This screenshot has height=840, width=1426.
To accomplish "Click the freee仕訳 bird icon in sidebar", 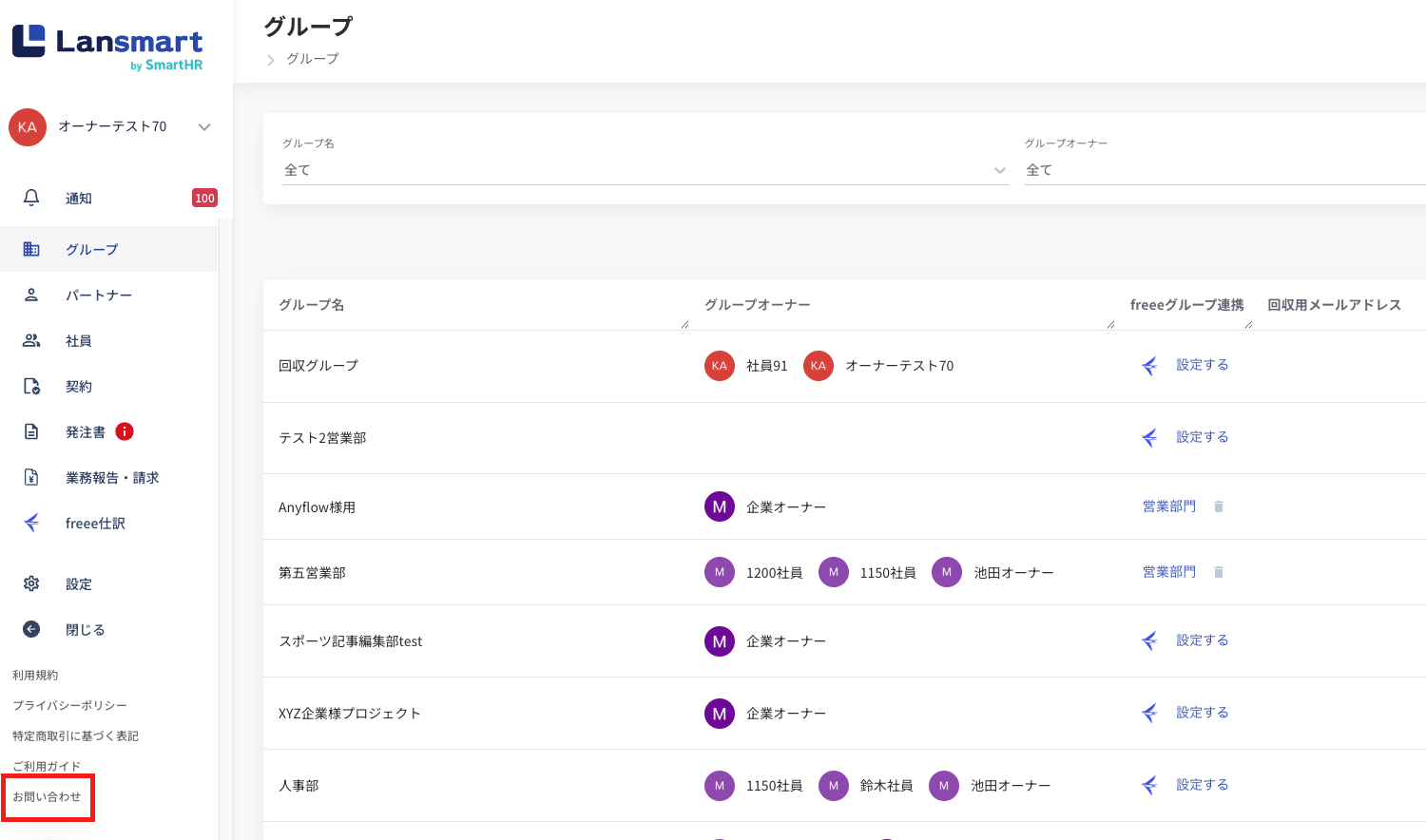I will tap(31, 523).
